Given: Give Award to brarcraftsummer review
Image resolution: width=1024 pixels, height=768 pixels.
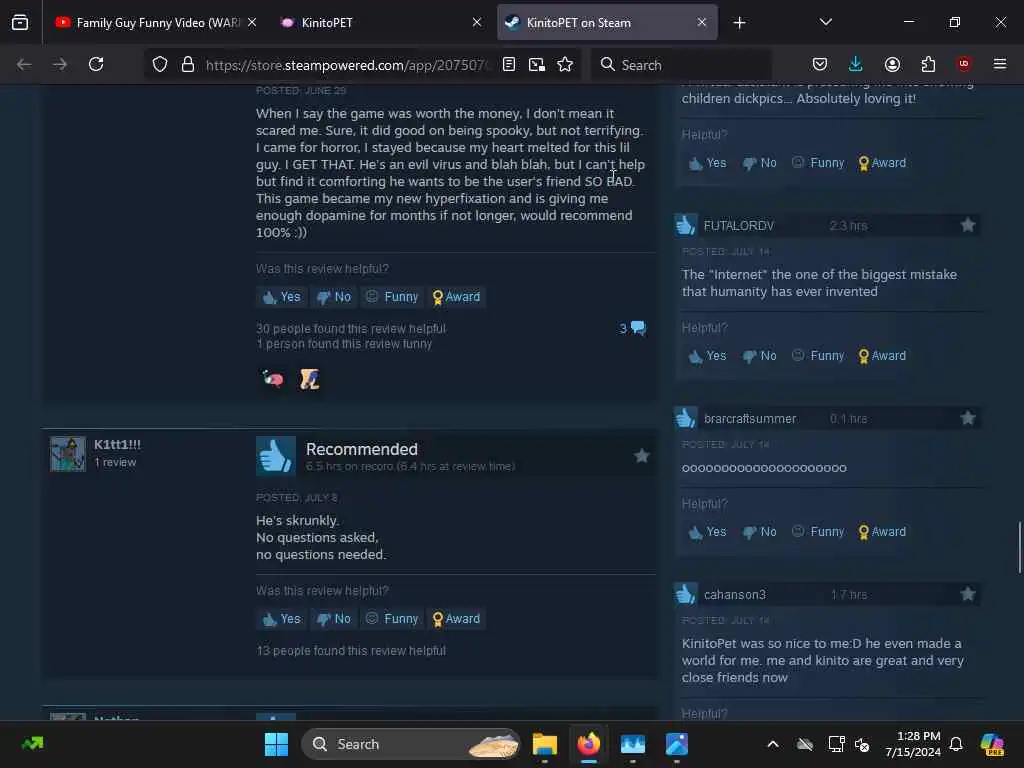Looking at the screenshot, I should pyautogui.click(x=882, y=532).
